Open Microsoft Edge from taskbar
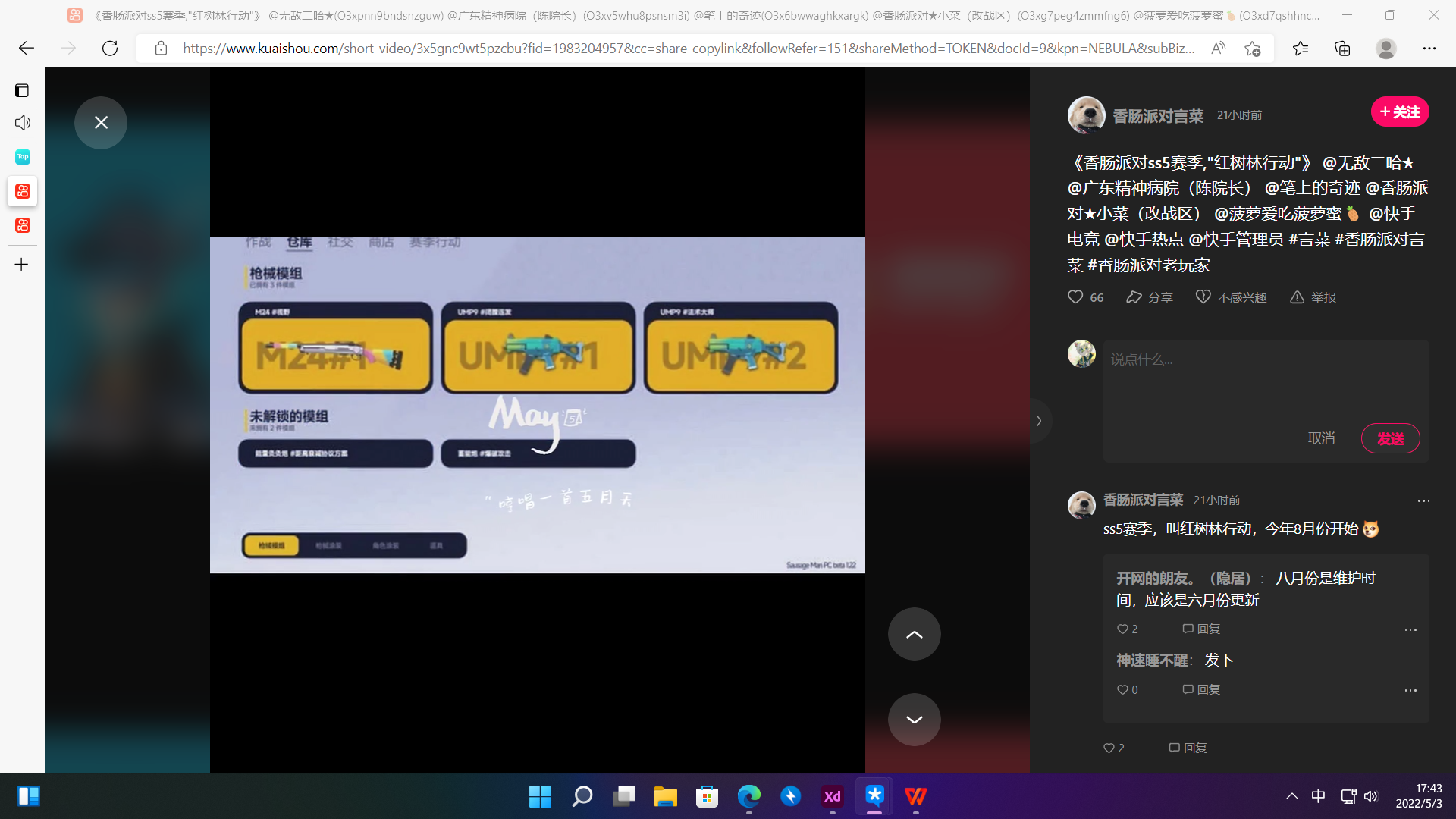This screenshot has width=1456, height=819. tap(748, 796)
